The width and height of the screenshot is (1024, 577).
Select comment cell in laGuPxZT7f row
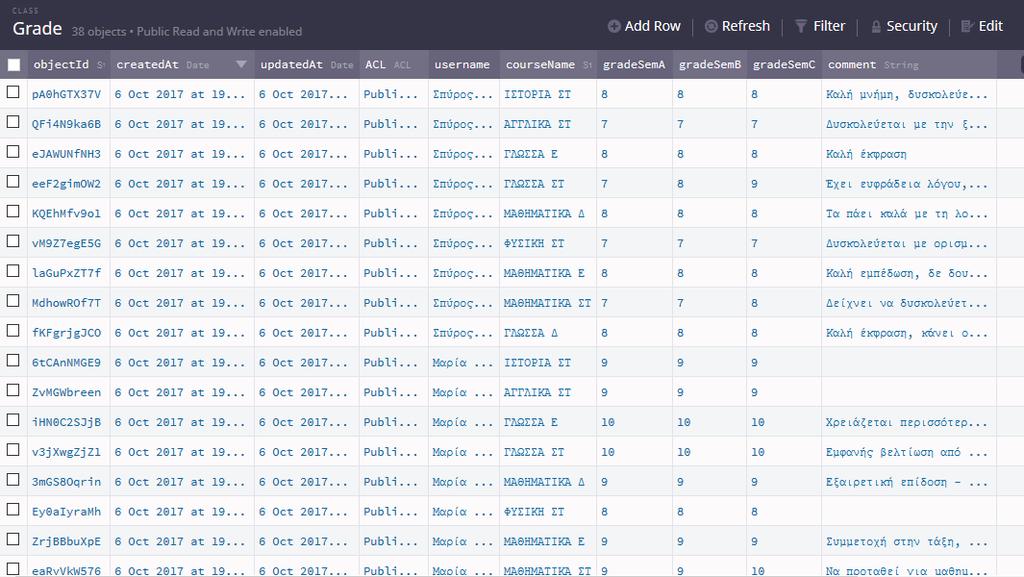[x=909, y=273]
